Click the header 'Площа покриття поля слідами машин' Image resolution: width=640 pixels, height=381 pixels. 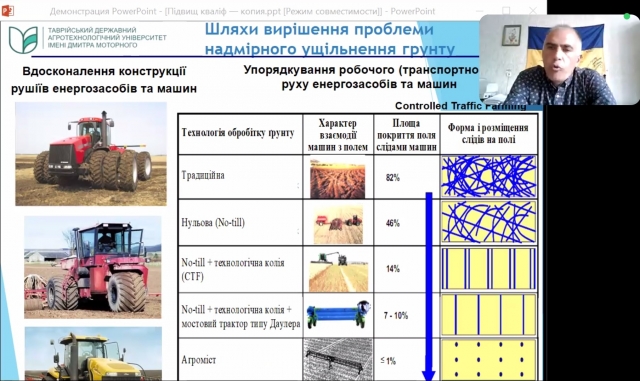[407, 135]
